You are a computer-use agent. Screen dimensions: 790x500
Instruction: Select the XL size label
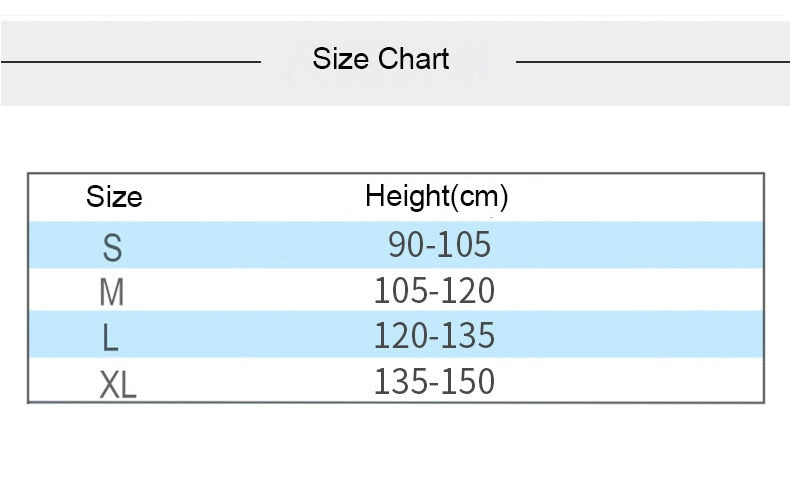click(118, 385)
